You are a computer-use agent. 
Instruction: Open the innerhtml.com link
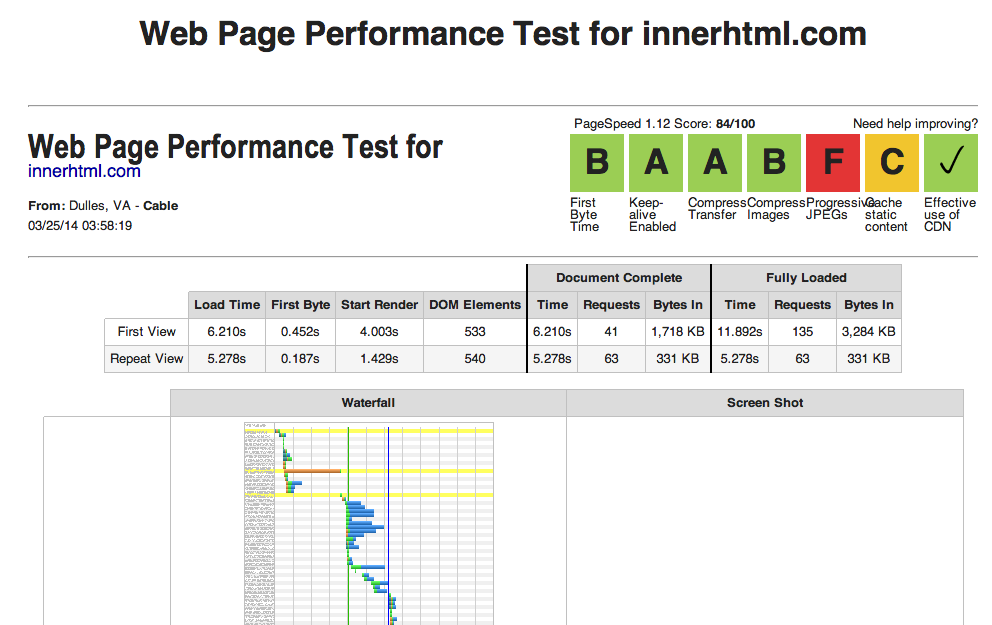84,171
